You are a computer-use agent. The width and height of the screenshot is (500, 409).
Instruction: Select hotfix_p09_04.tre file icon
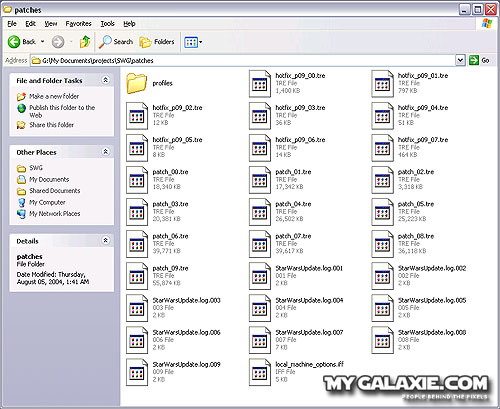coord(382,116)
